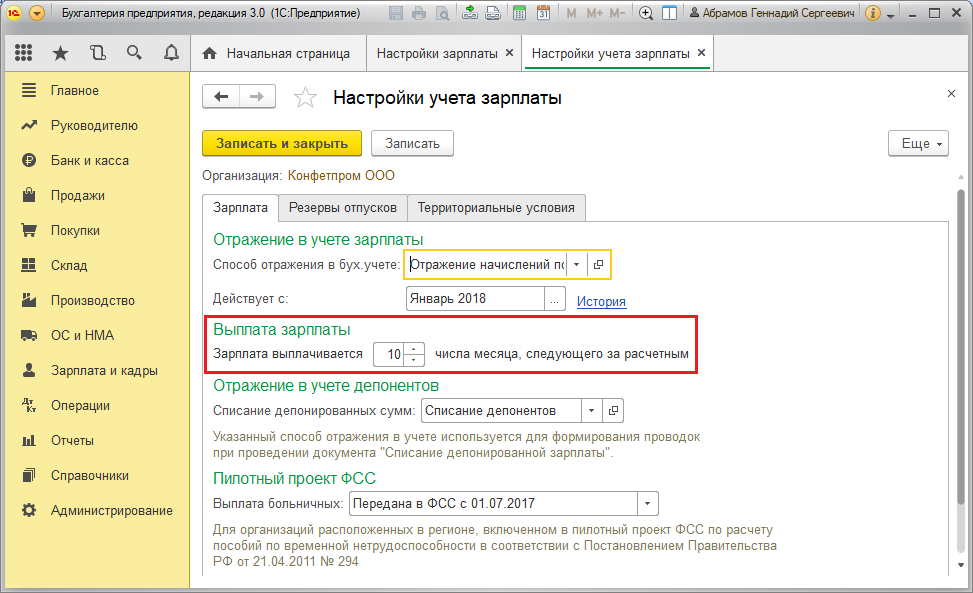
Task: Expand Способ отражения dropdown arrow
Action: click(x=576, y=265)
